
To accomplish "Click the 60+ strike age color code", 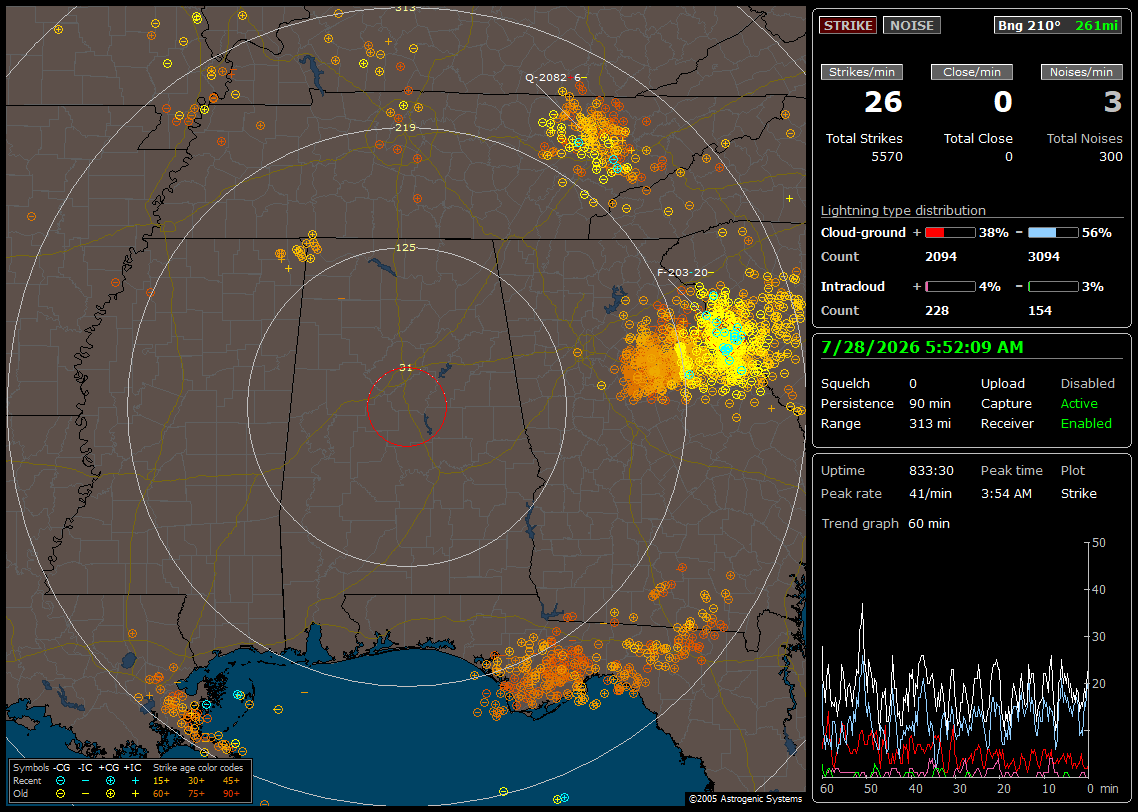I will click(x=161, y=794).
